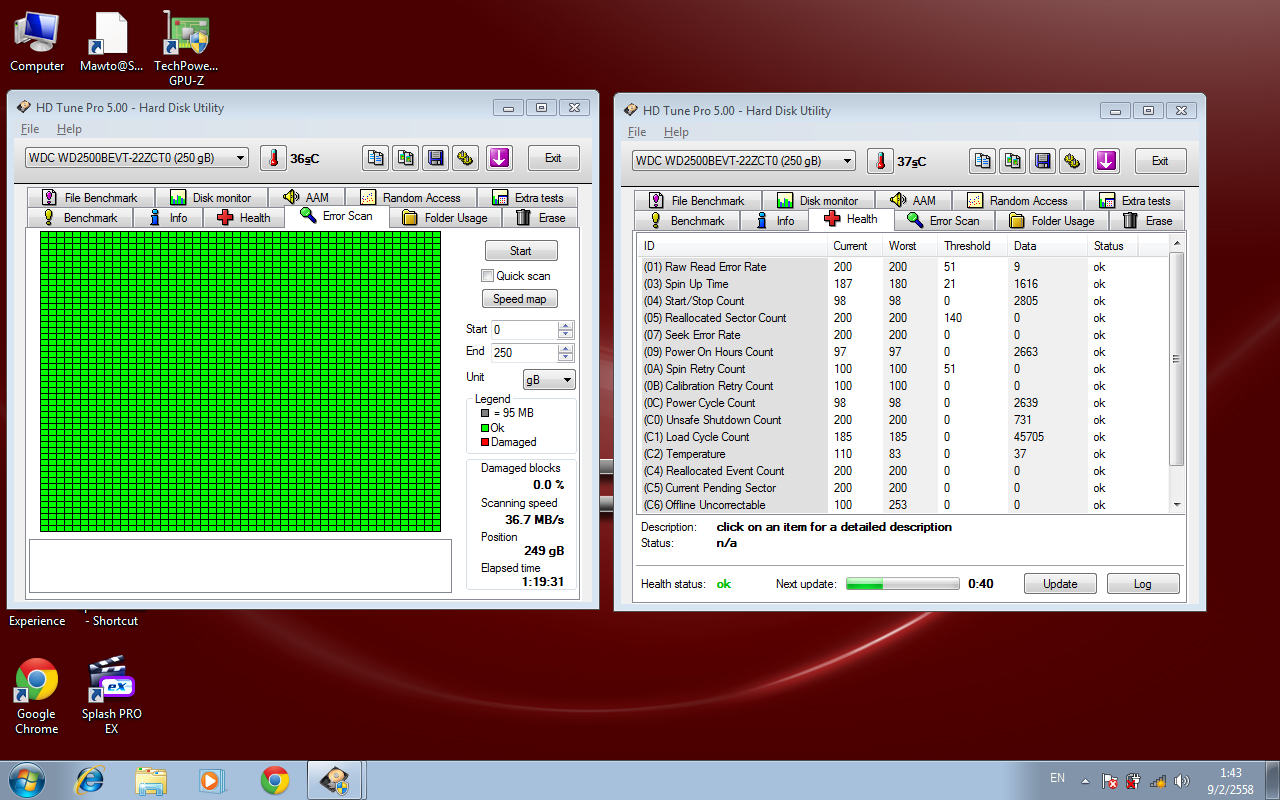Click Threshold column header
The height and width of the screenshot is (800, 1280).
coord(967,246)
